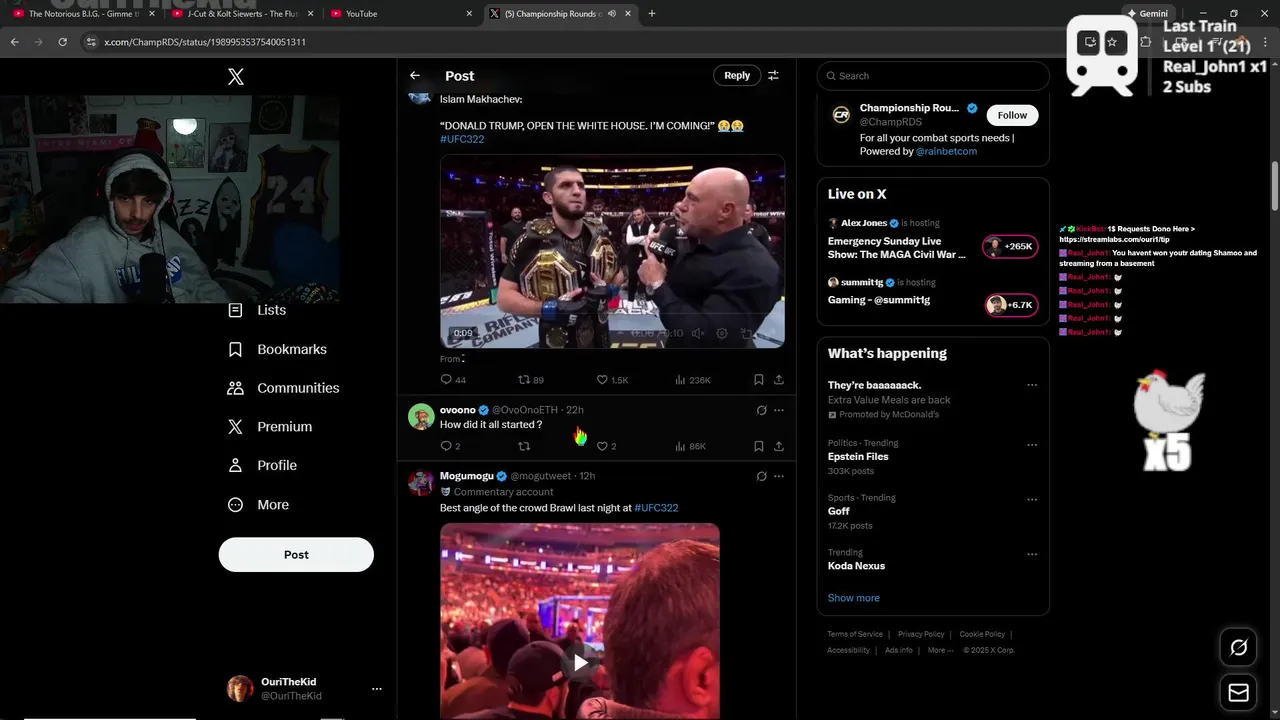
Task: Share ovoono's comment
Action: point(779,446)
